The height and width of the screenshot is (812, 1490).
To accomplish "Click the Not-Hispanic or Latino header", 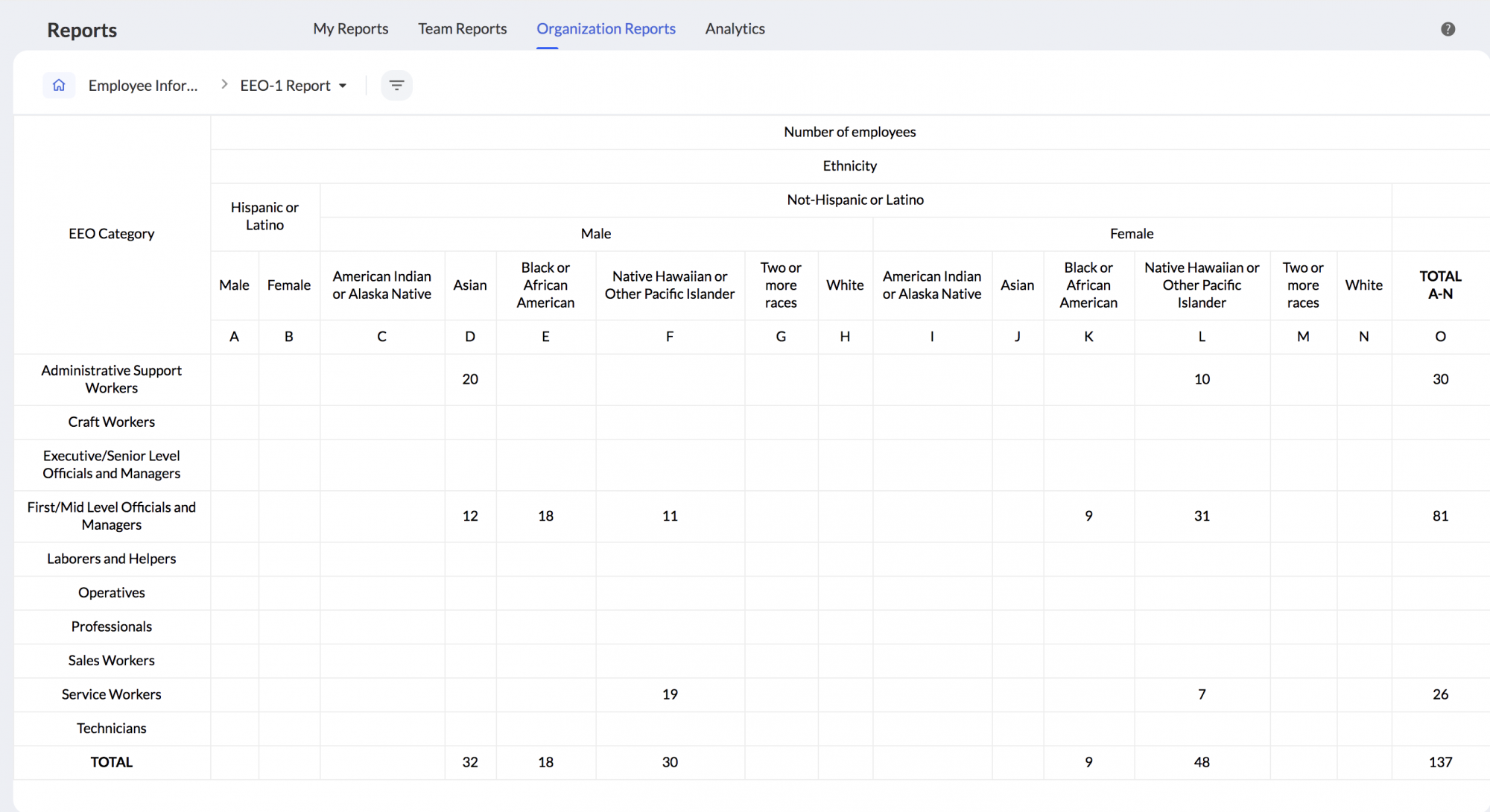I will coord(855,200).
